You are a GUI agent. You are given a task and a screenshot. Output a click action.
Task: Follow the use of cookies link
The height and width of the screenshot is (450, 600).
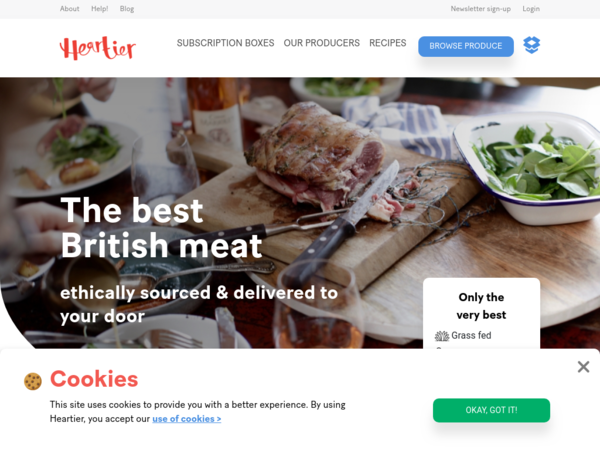coord(187,419)
